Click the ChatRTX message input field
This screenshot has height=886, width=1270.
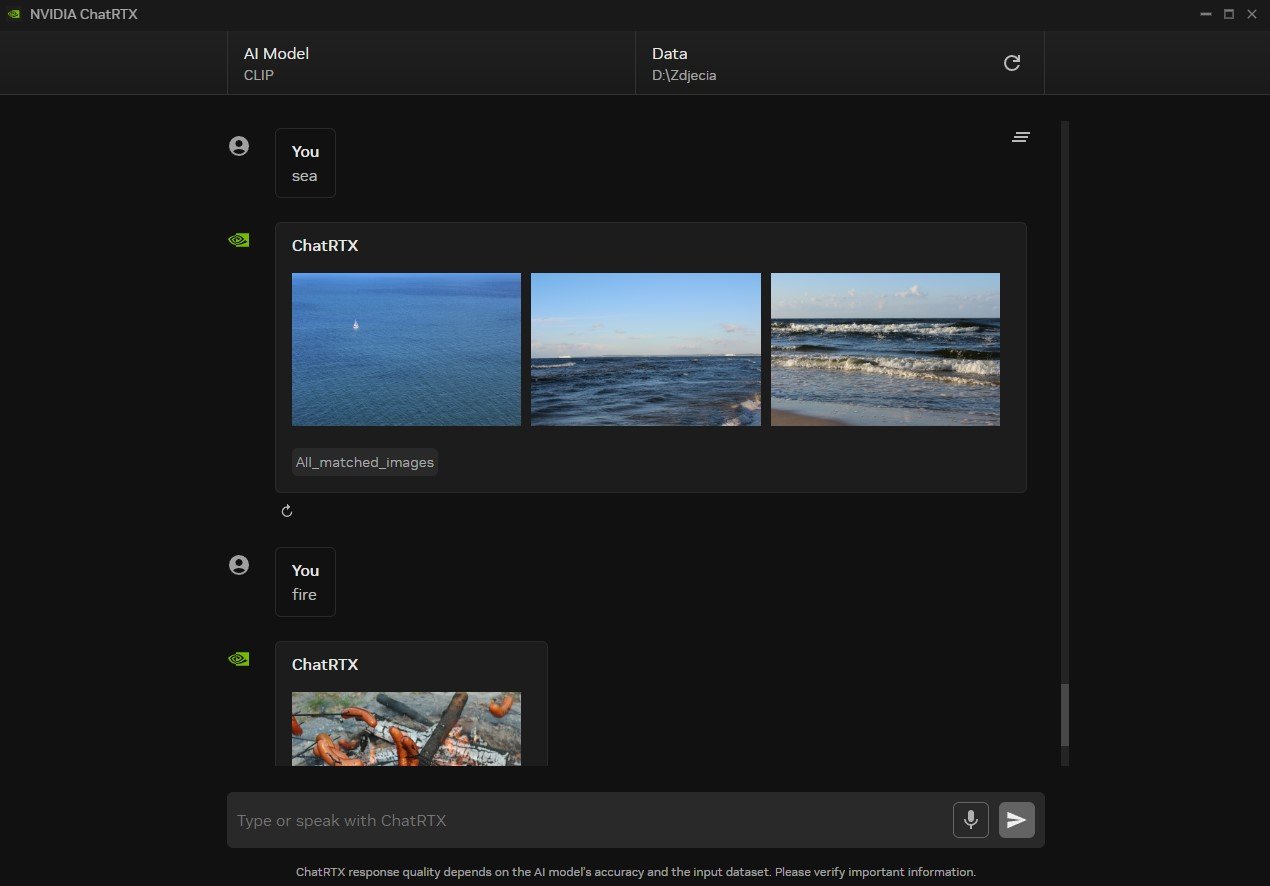coord(600,820)
